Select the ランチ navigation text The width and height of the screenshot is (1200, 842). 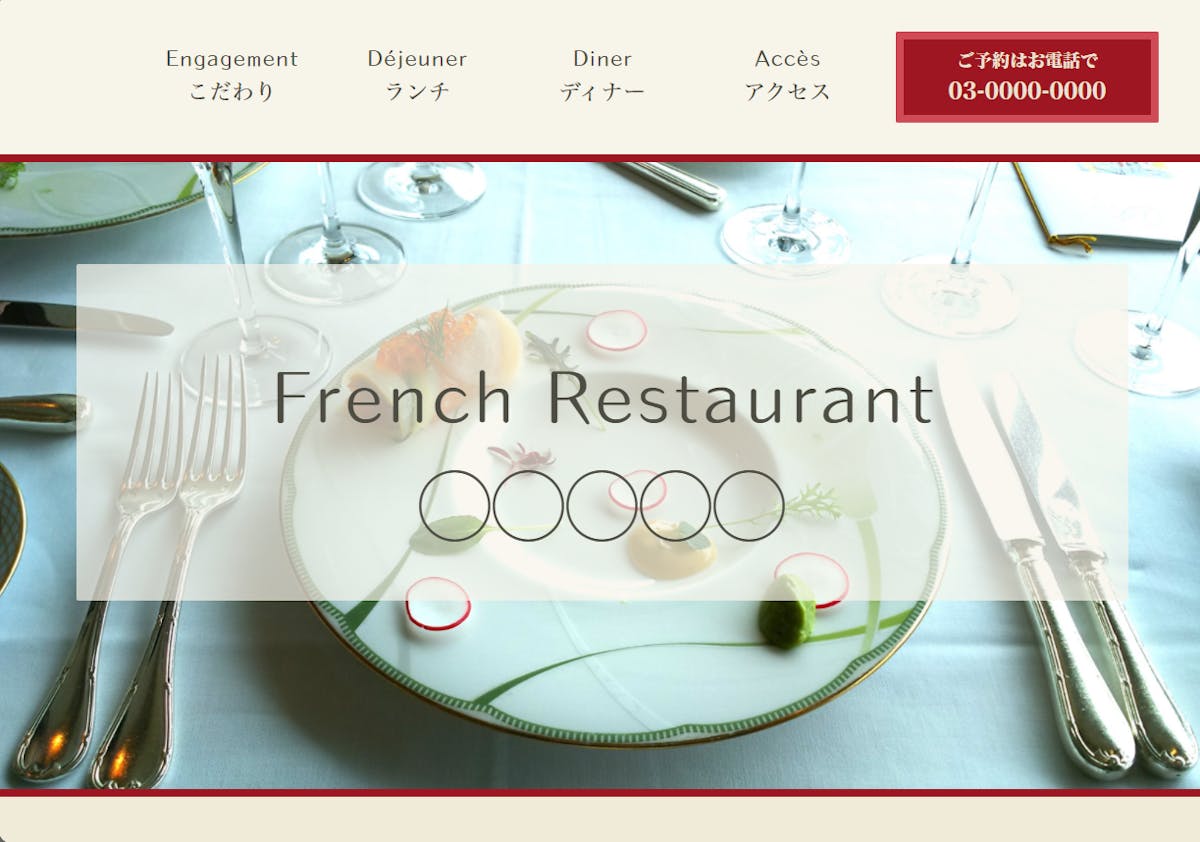coord(417,91)
